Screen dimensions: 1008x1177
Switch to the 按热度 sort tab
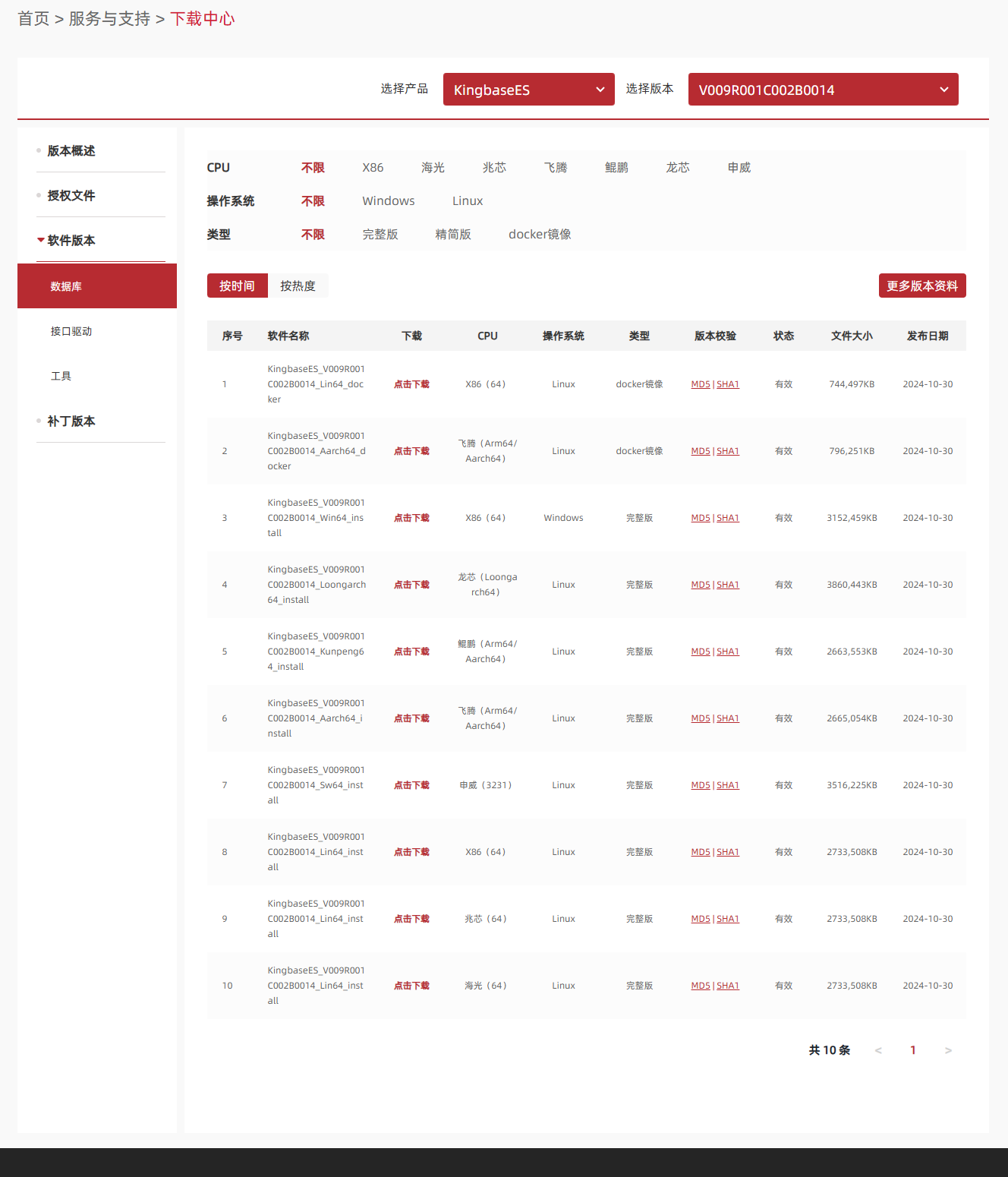click(298, 286)
